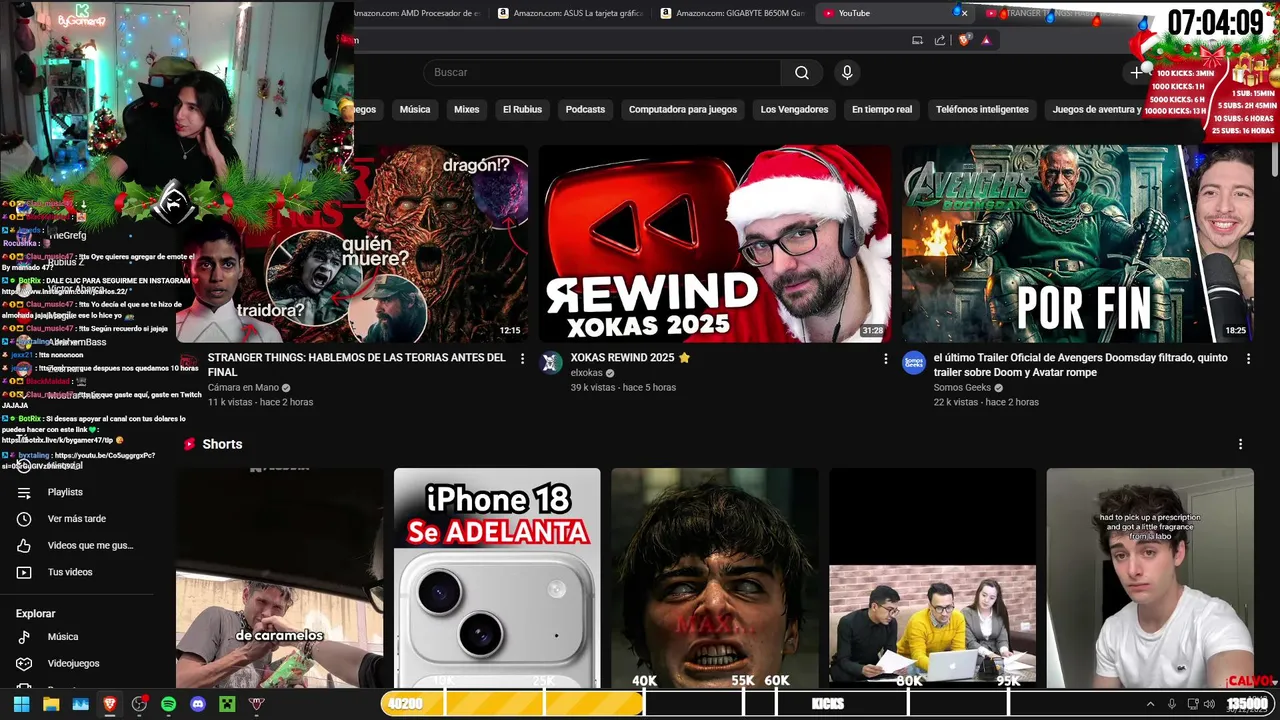Start voice search with the microphone

(x=847, y=72)
